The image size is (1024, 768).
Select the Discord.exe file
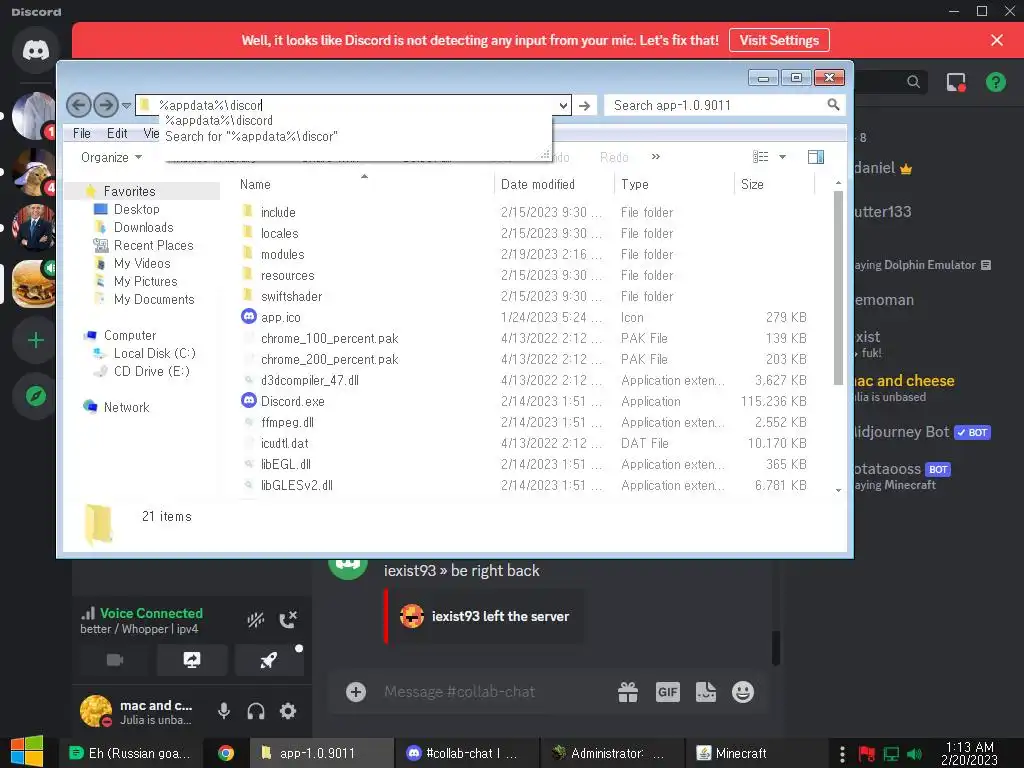[293, 402]
